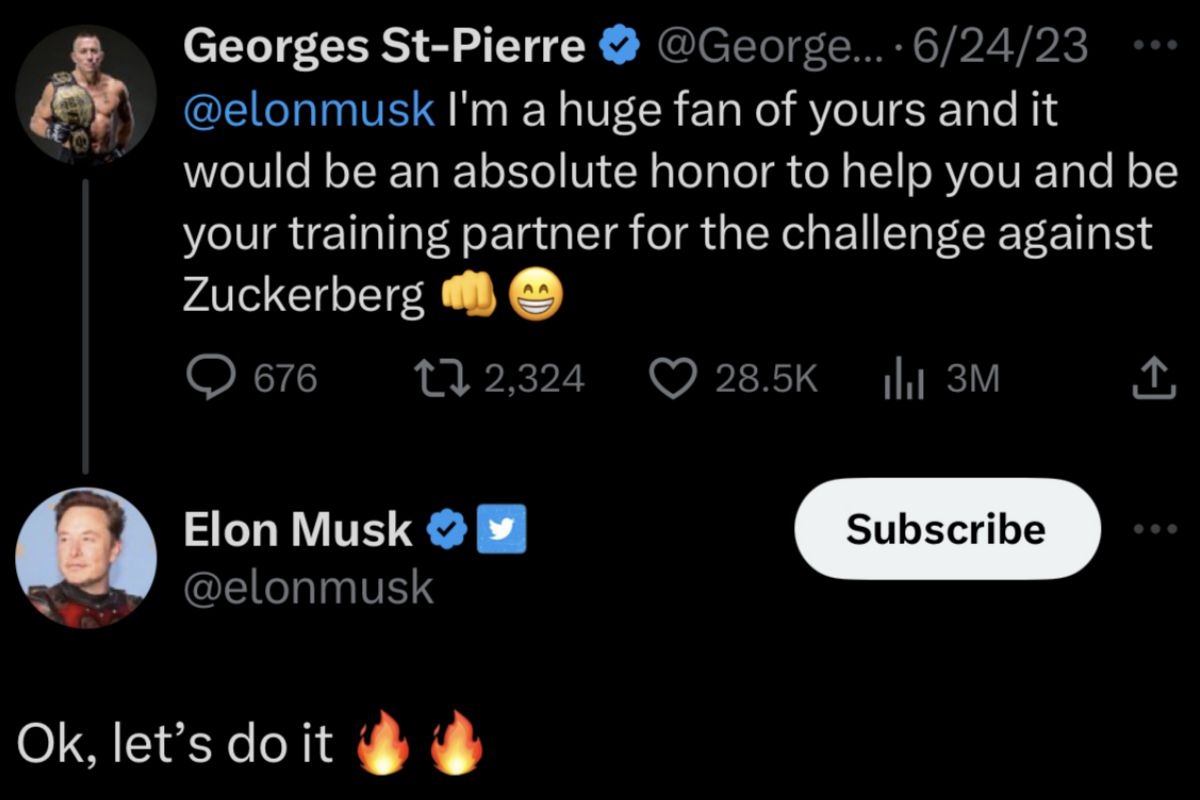Click Elon Musk's blue verified checkmark badge
The width and height of the screenshot is (1200, 800).
448,529
